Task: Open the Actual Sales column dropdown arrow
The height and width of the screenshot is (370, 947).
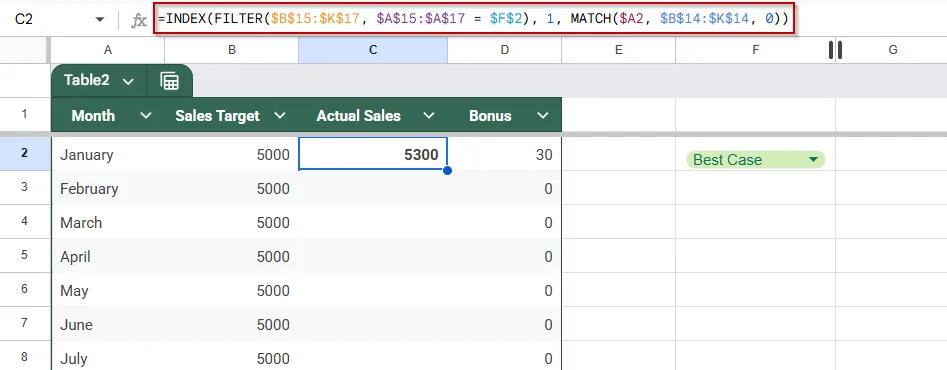Action: [x=429, y=116]
